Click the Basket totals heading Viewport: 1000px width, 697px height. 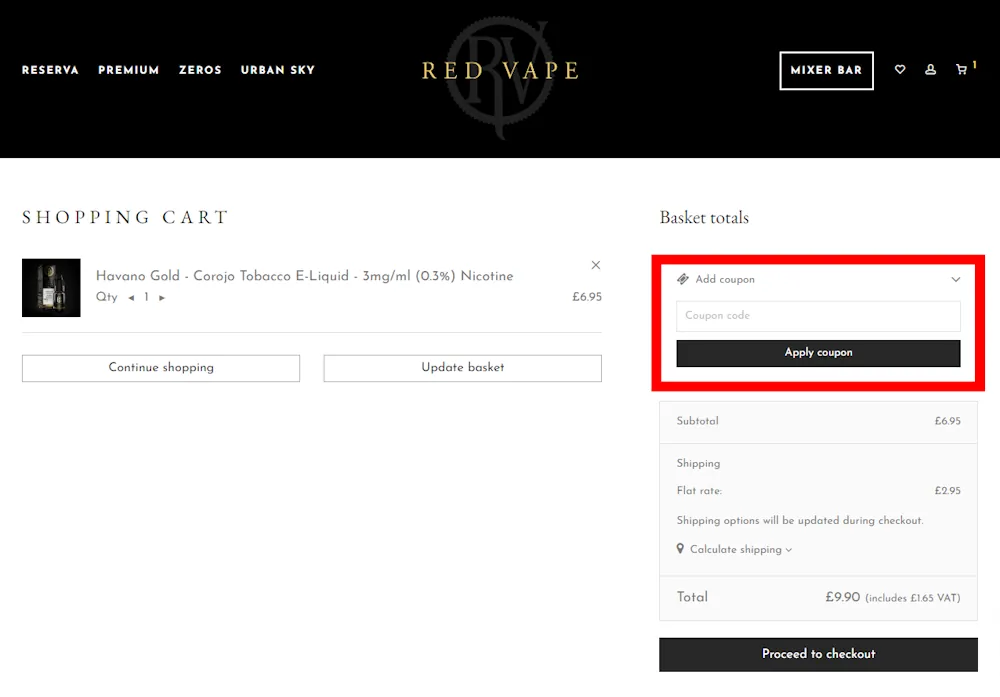pyautogui.click(x=704, y=217)
